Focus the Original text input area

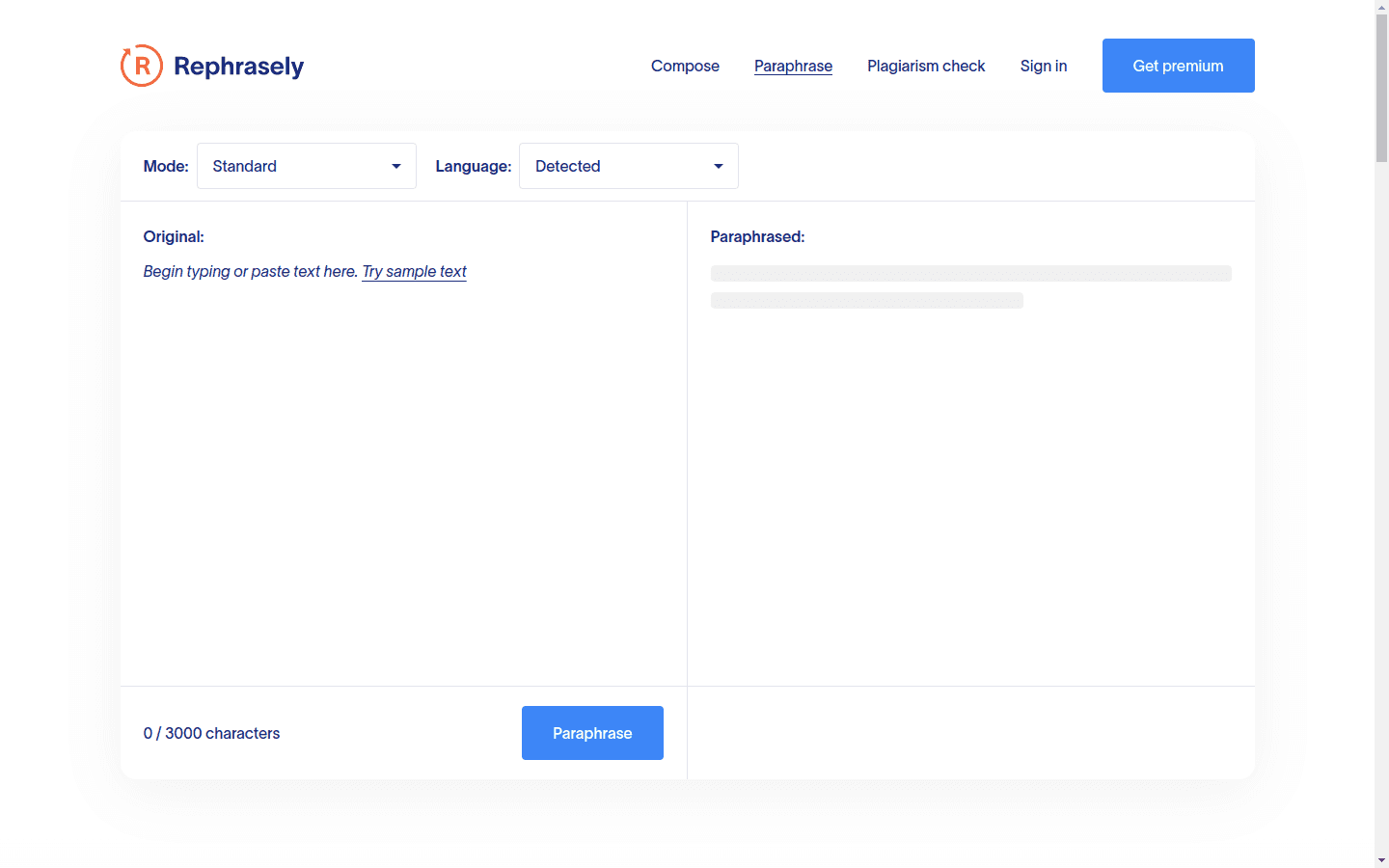point(403,463)
